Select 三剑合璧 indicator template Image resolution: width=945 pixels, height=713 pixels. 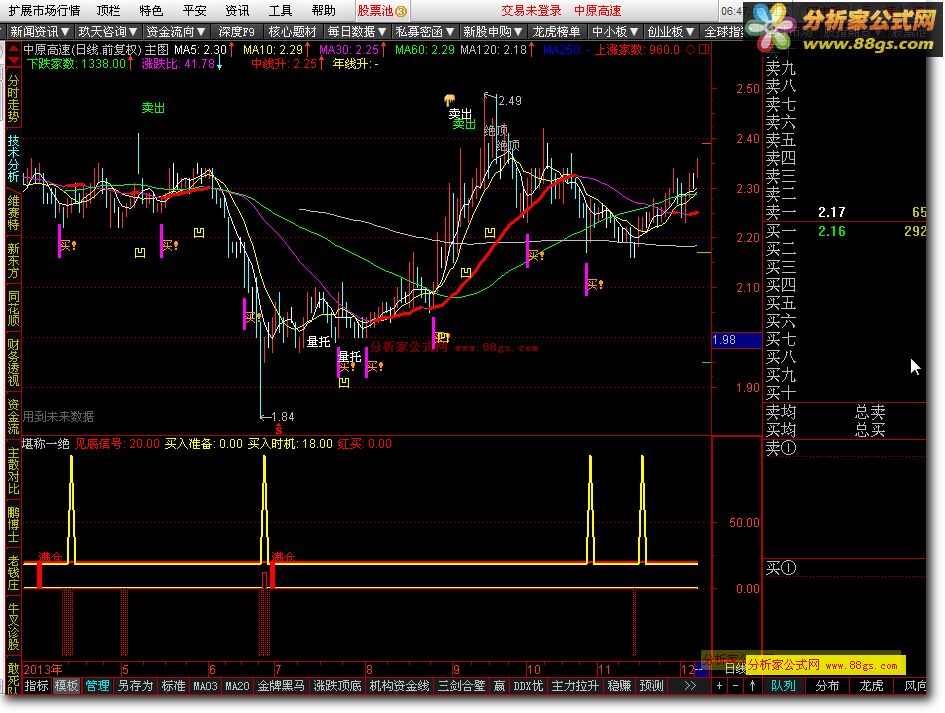[462, 686]
